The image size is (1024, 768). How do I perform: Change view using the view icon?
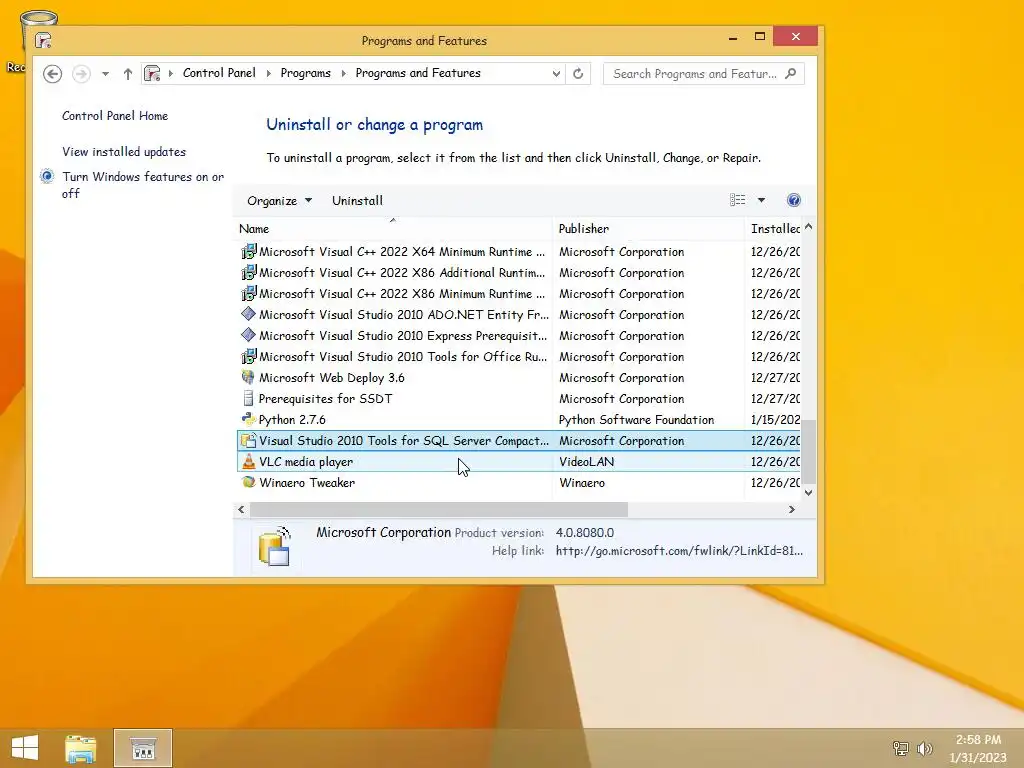pyautogui.click(x=737, y=200)
